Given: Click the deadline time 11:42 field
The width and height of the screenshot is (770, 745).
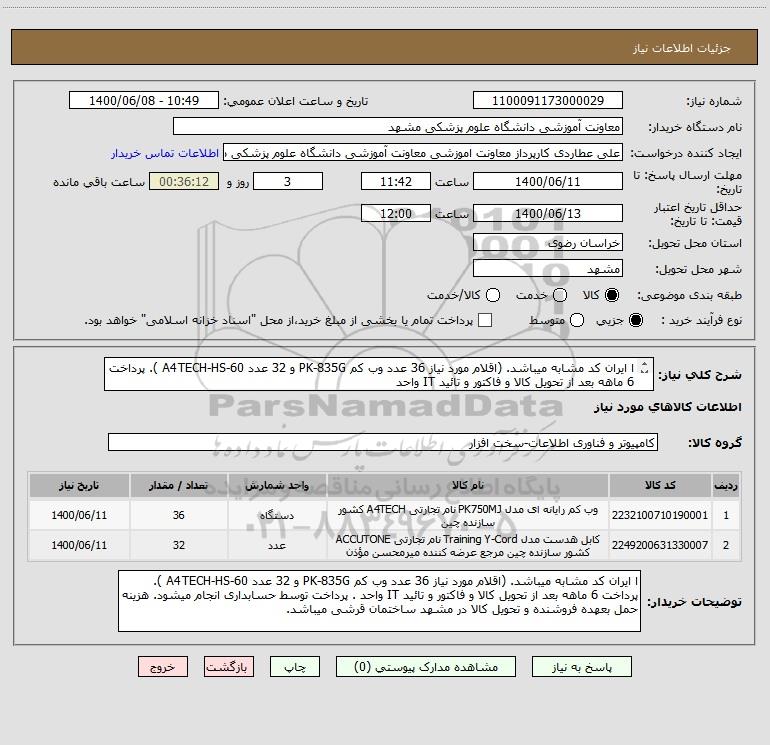Looking at the screenshot, I should 396,182.
